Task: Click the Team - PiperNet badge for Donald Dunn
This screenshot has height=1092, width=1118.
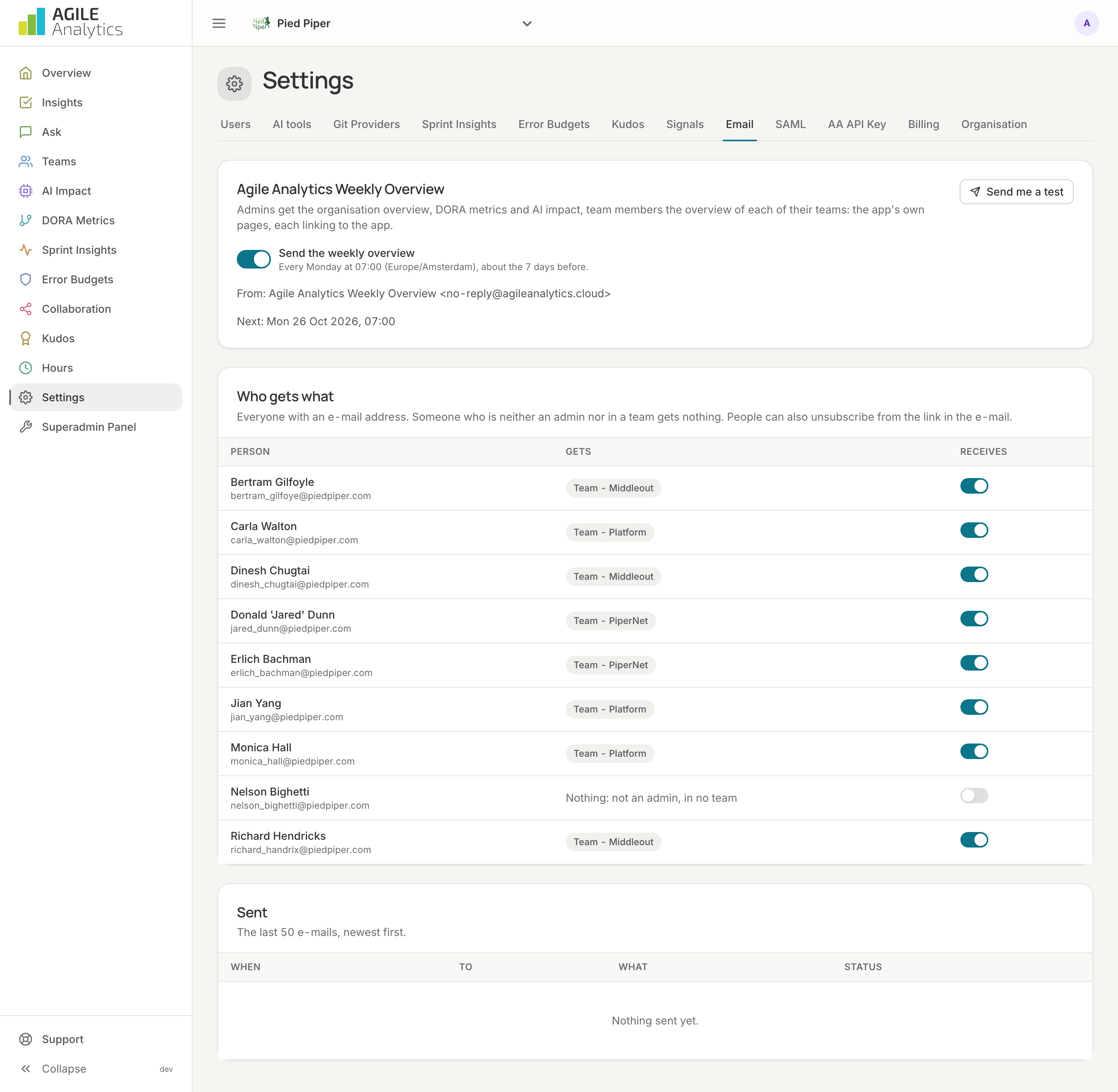Action: click(610, 621)
